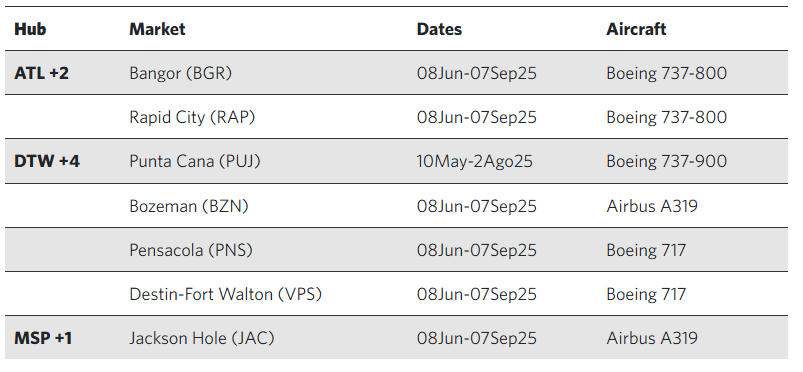Screen dimensions: 803x372
Task: Click the Bozeman (BZN) market cell
Action: click(x=189, y=206)
